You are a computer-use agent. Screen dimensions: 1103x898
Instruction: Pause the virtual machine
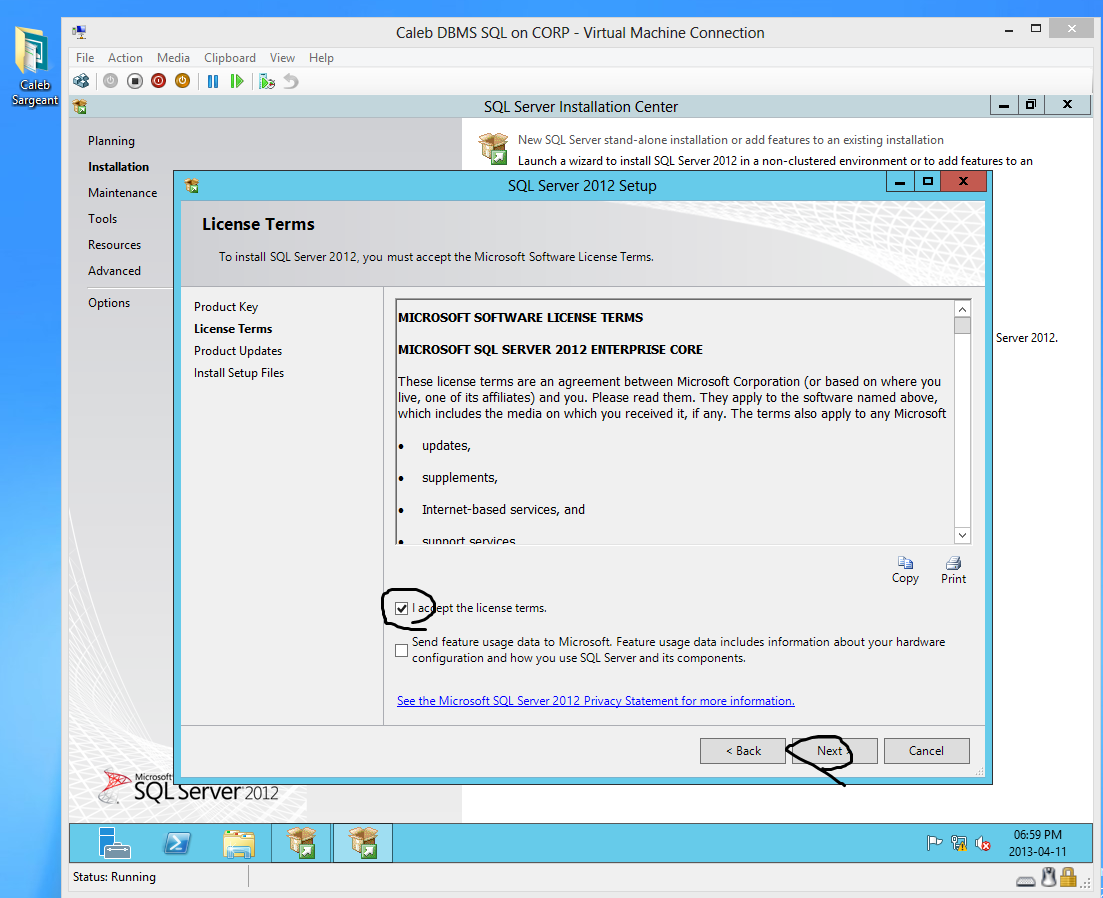coord(212,82)
